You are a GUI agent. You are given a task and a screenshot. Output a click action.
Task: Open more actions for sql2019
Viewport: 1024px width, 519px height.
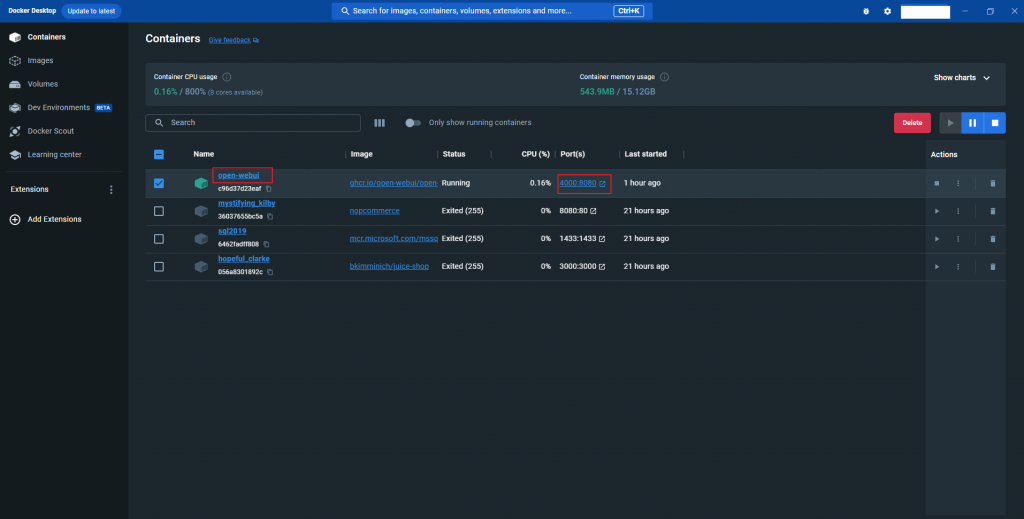tap(958, 239)
